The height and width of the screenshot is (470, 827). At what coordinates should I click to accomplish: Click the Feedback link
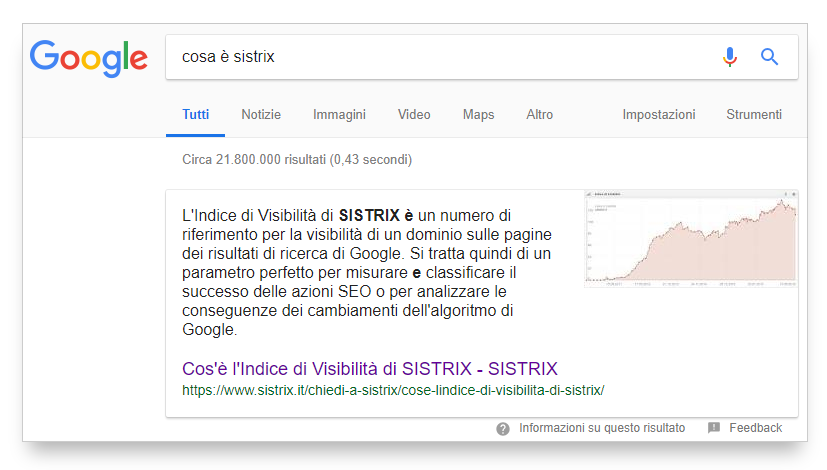[x=755, y=428]
